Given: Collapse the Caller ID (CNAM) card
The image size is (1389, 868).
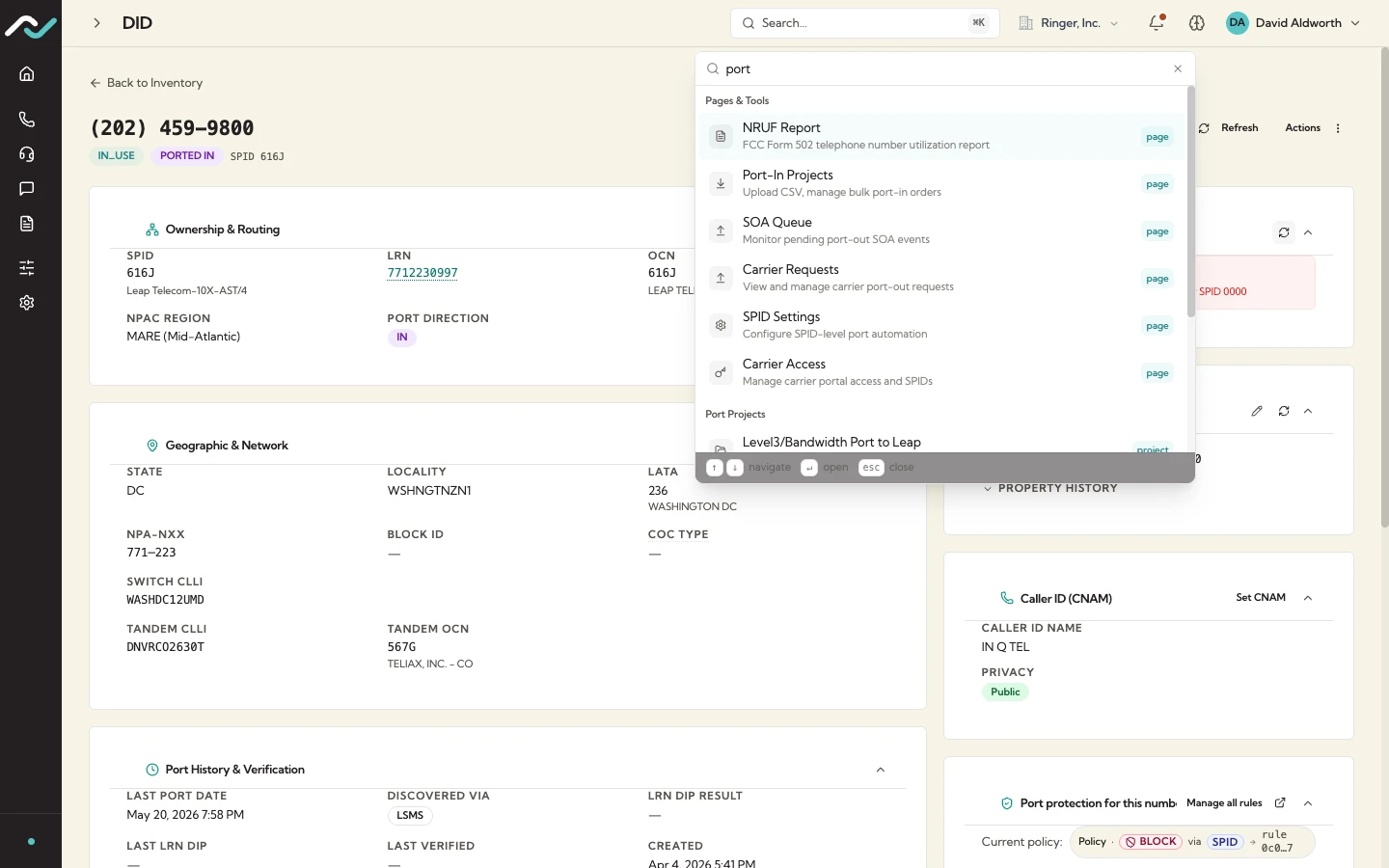Looking at the screenshot, I should pos(1308,598).
